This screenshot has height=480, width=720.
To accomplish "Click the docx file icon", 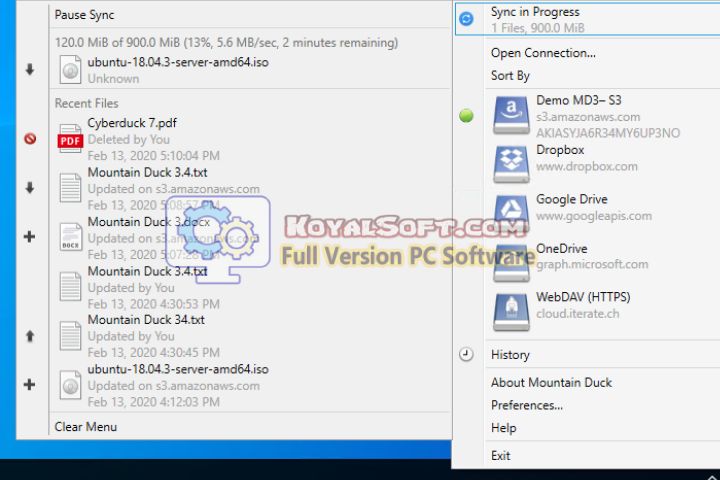I will point(70,237).
